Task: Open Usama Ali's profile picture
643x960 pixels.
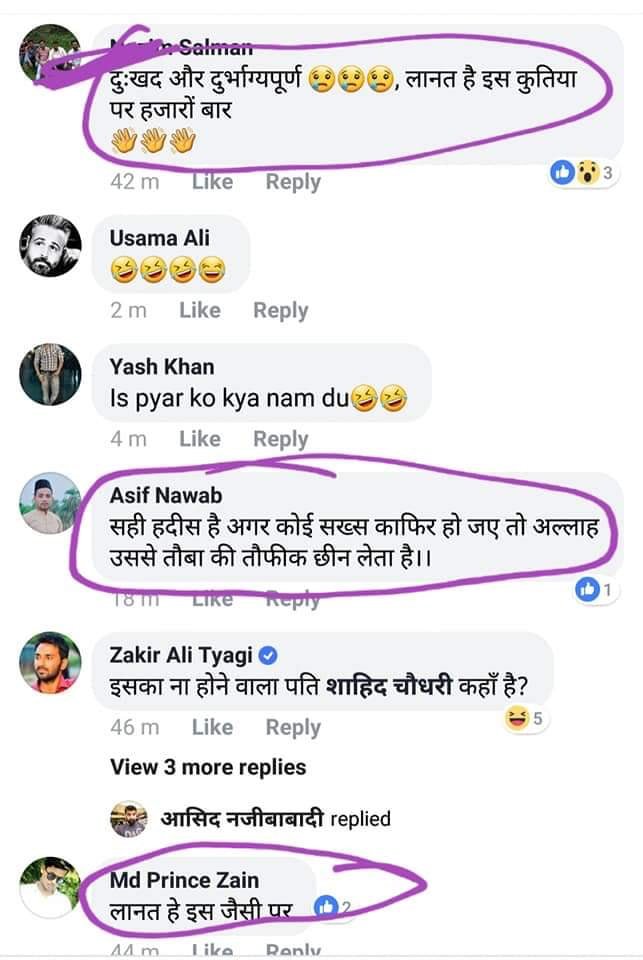Action: click(50, 246)
